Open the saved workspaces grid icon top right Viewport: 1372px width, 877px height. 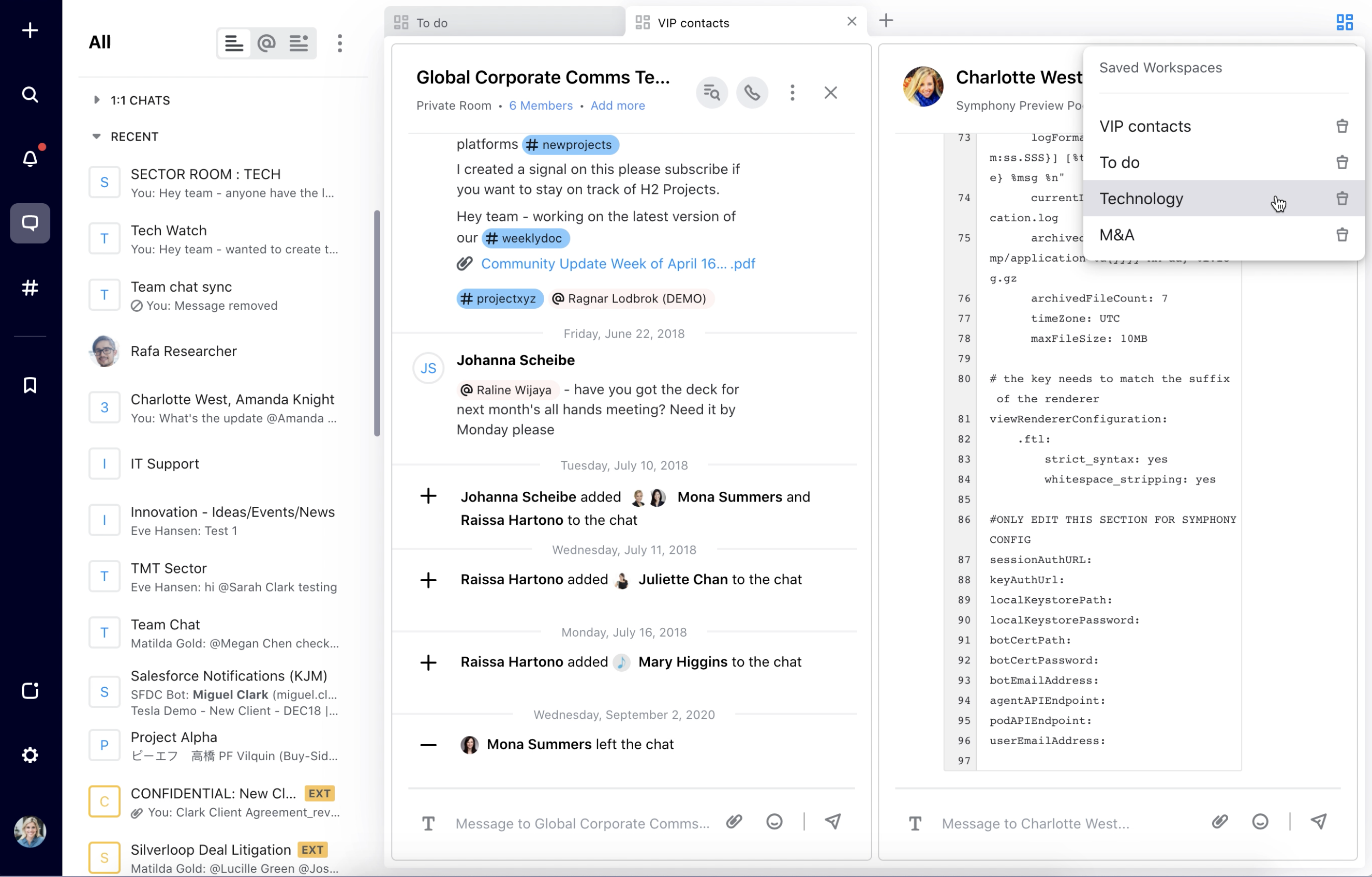(x=1344, y=22)
